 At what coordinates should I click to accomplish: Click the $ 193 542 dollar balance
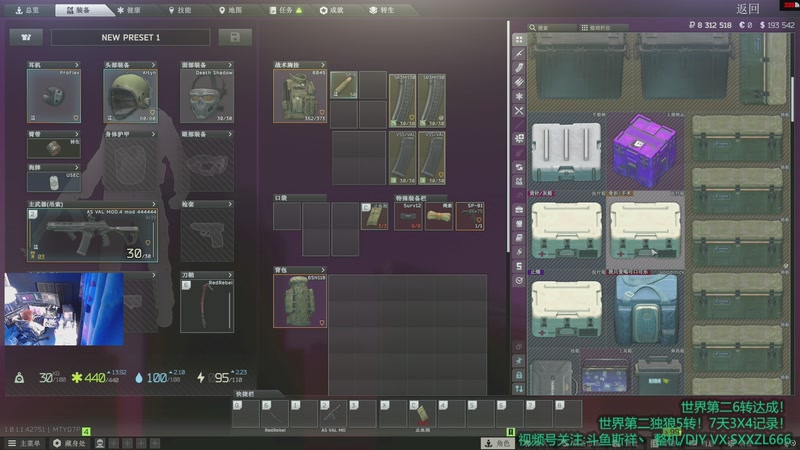point(777,24)
